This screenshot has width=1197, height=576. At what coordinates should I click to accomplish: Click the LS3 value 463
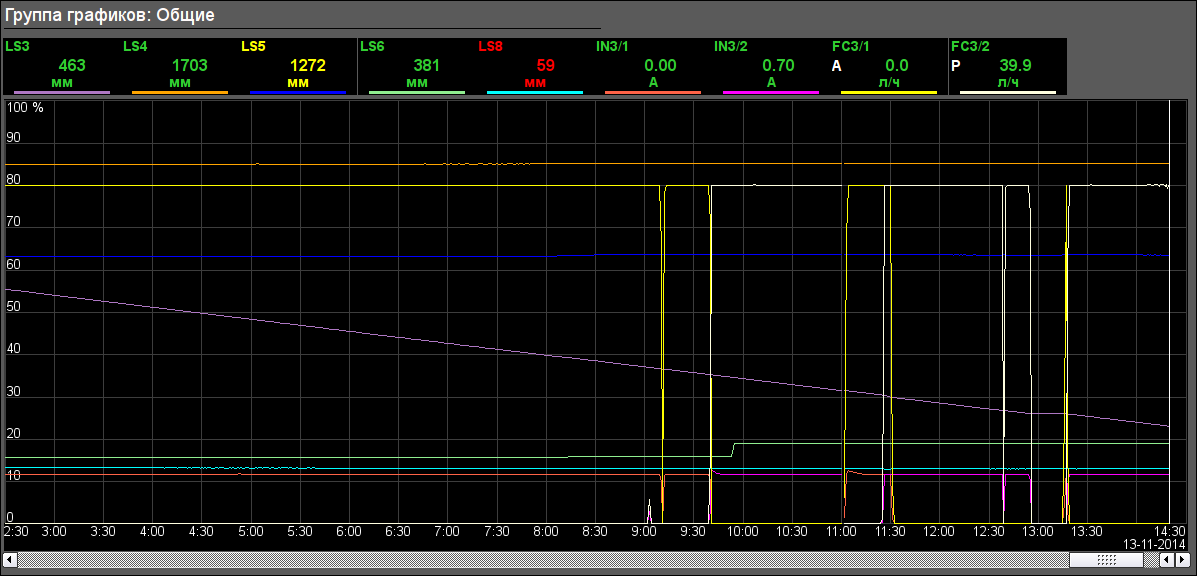tap(73, 66)
